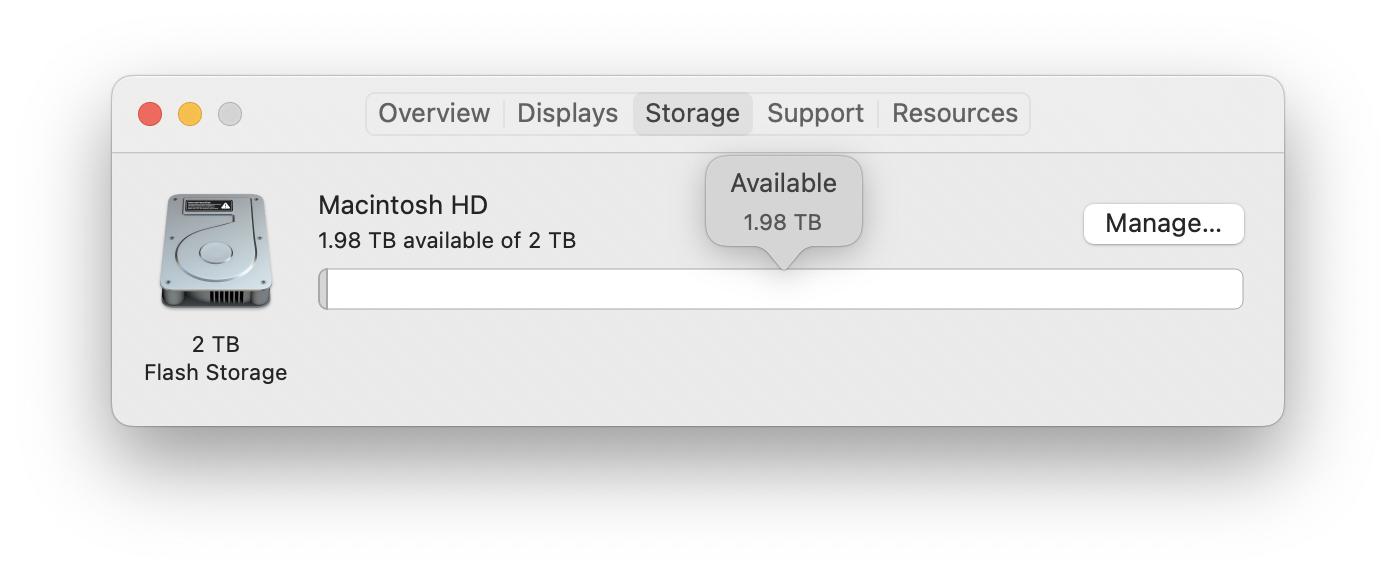Click the grayed-out zoom window button
The image size is (1396, 574).
tap(230, 114)
